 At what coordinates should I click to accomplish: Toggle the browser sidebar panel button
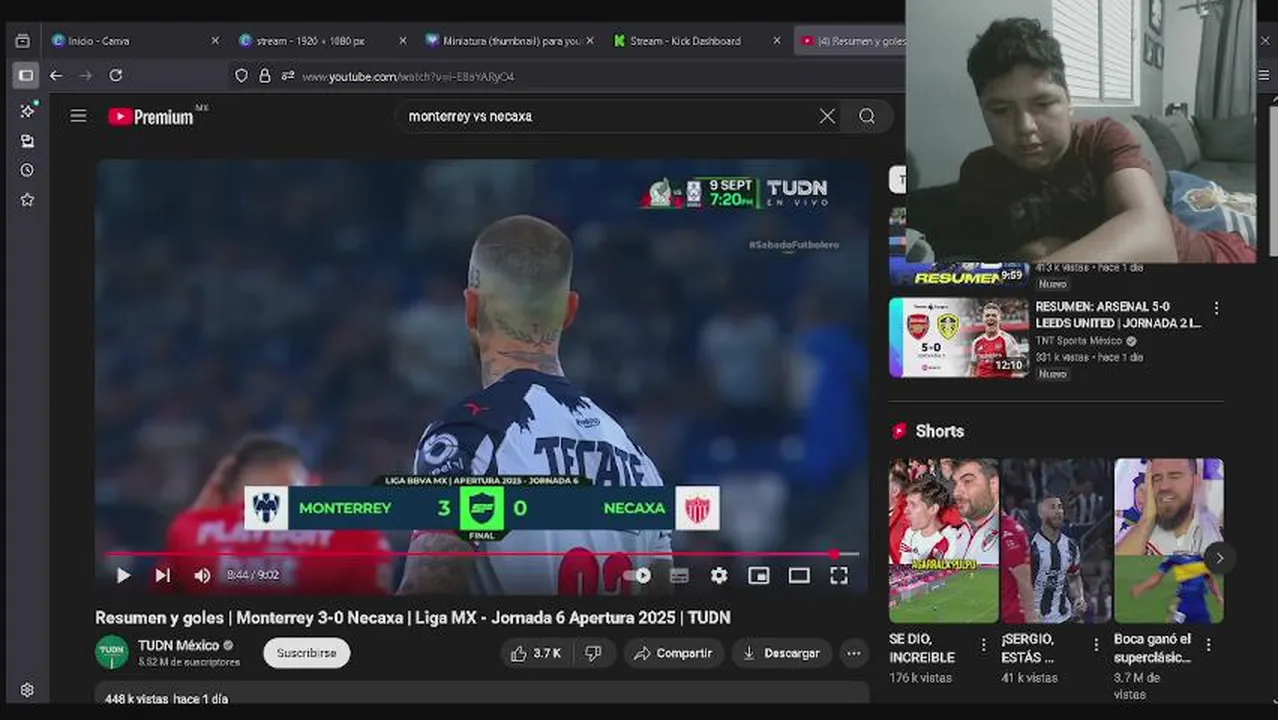click(26, 75)
